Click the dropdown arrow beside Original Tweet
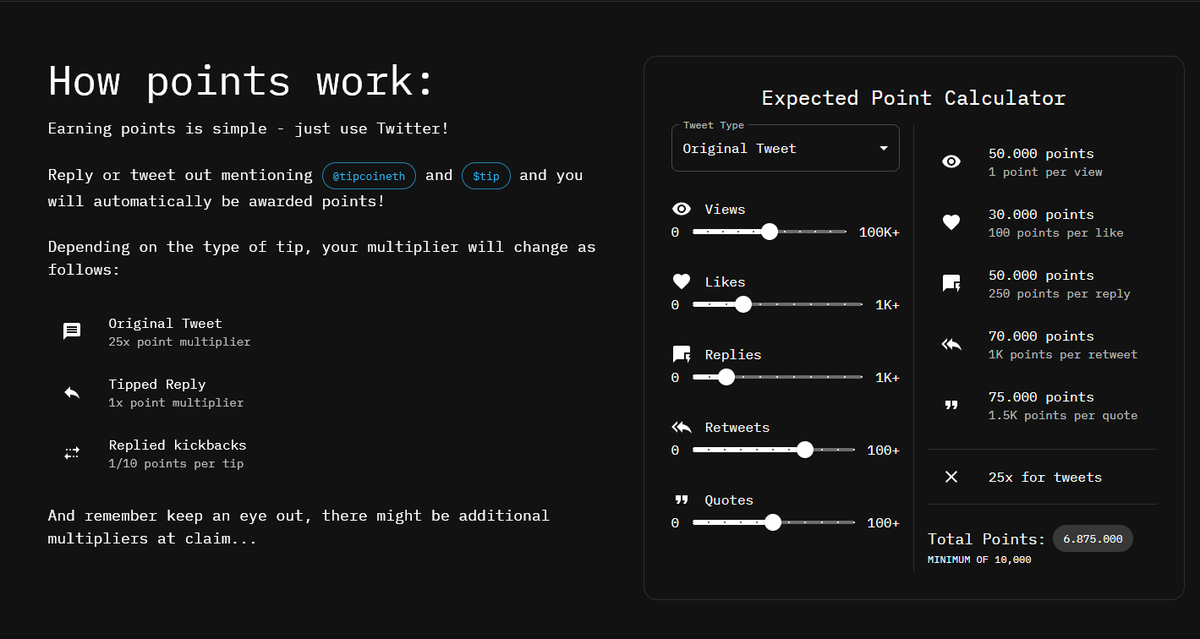Screen dimensions: 1200x639 tap(883, 148)
